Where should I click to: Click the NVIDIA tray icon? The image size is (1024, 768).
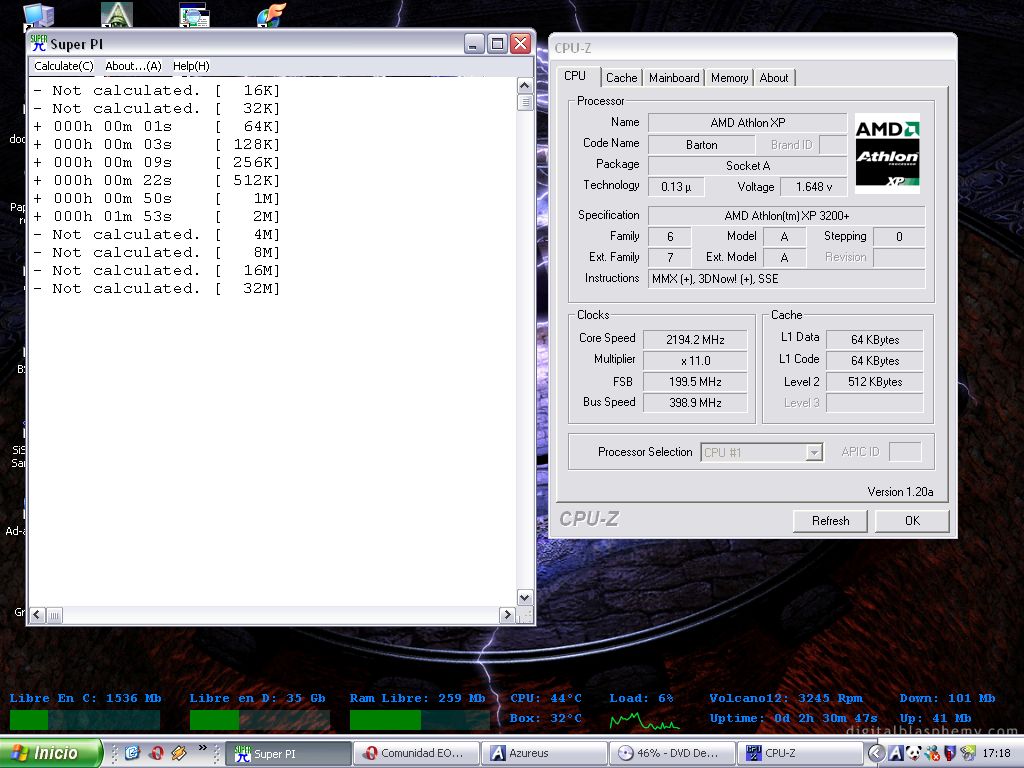point(968,753)
